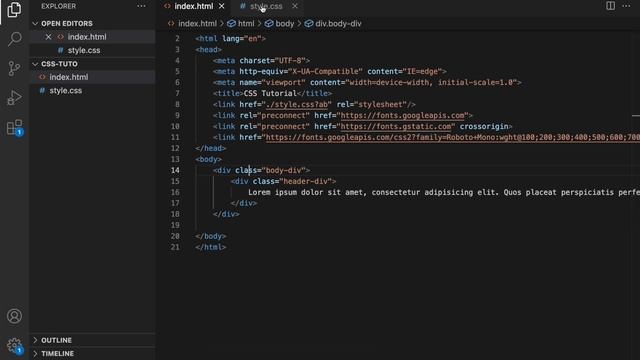Close index.html in Open Editors list
Viewport: 640px width, 360px height.
48,37
